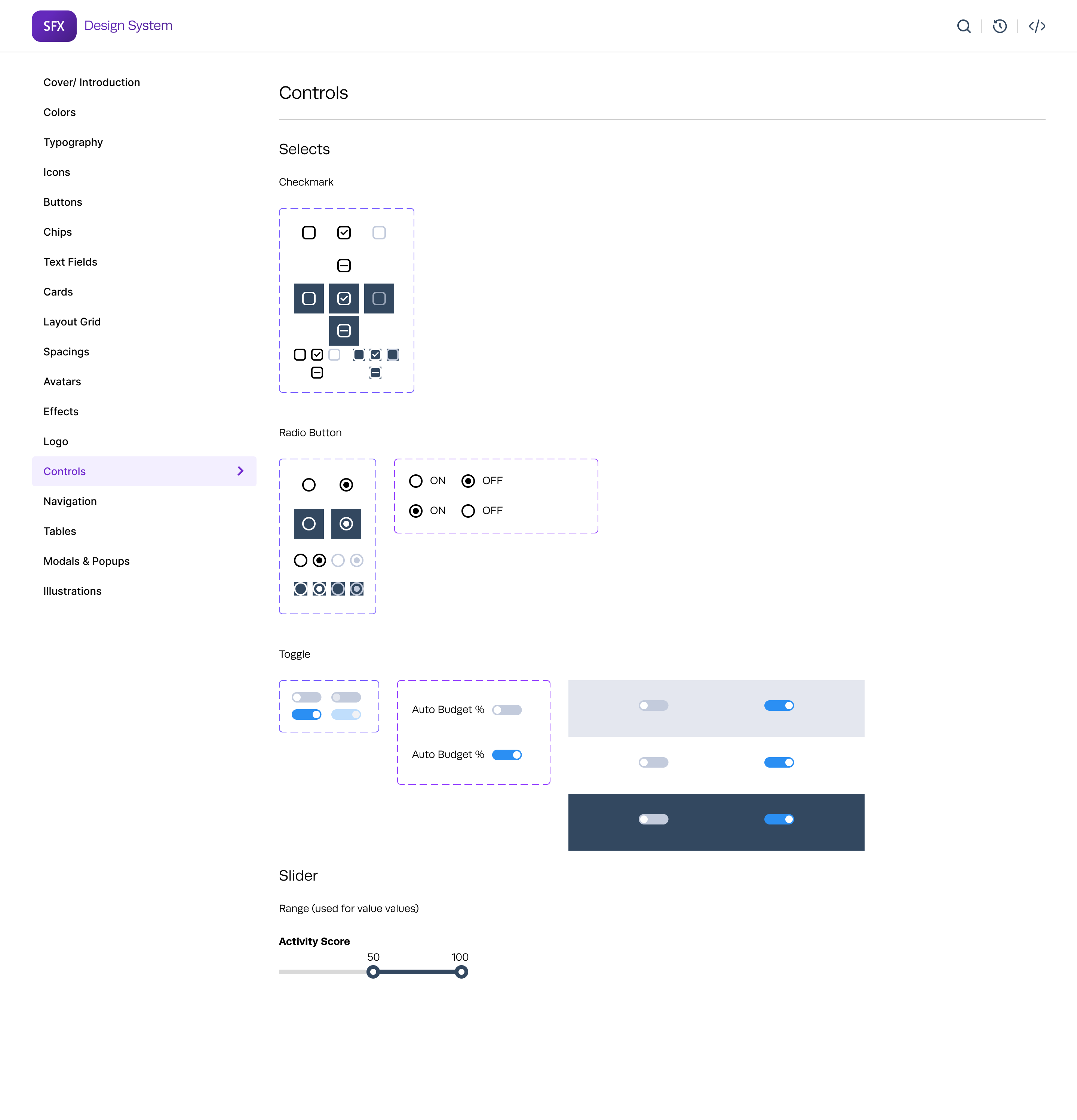This screenshot has height=1120, width=1077.
Task: Open the Typography sidebar section
Action: tap(73, 142)
